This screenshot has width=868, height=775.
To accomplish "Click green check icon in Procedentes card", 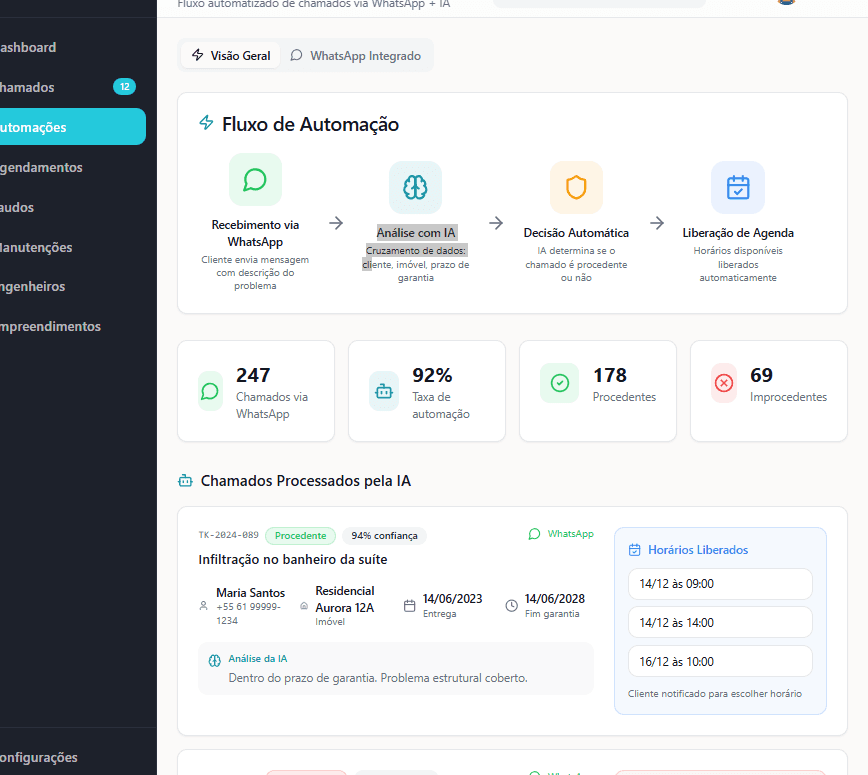I will (560, 383).
